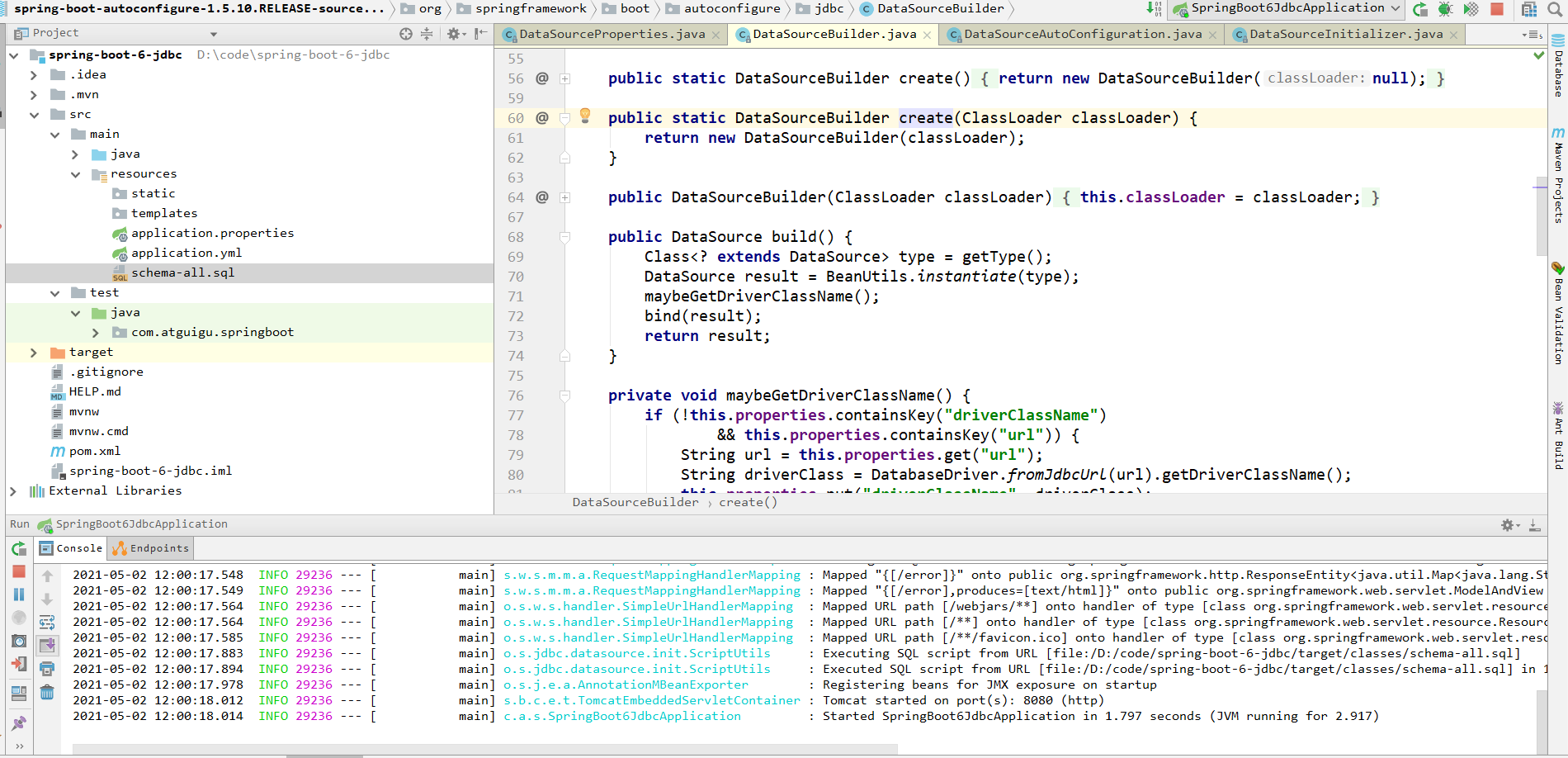The width and height of the screenshot is (1568, 758).
Task: Collapse all in Project panel
Action: click(427, 34)
